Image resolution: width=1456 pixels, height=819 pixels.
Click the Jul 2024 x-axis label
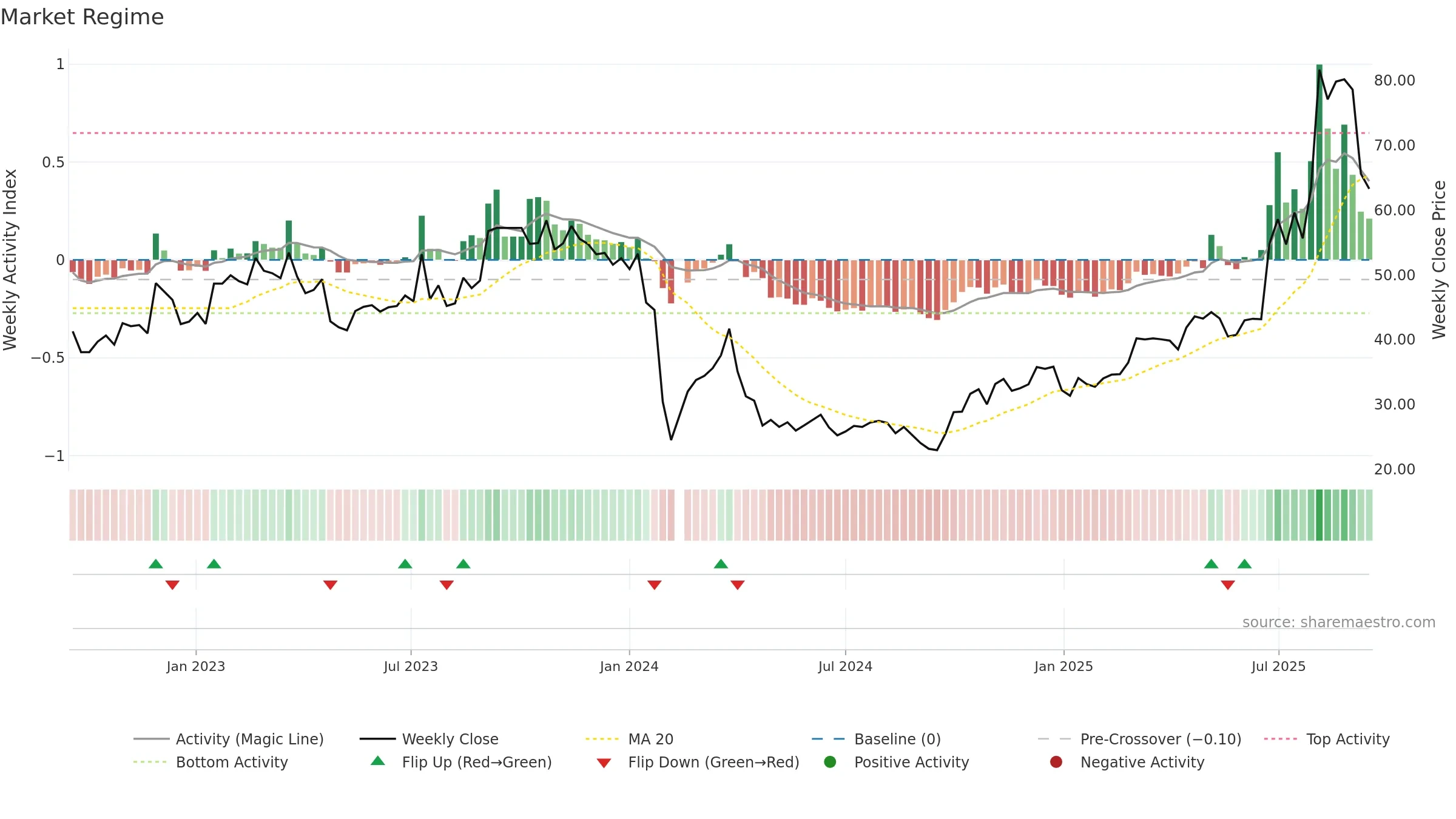[x=845, y=667]
